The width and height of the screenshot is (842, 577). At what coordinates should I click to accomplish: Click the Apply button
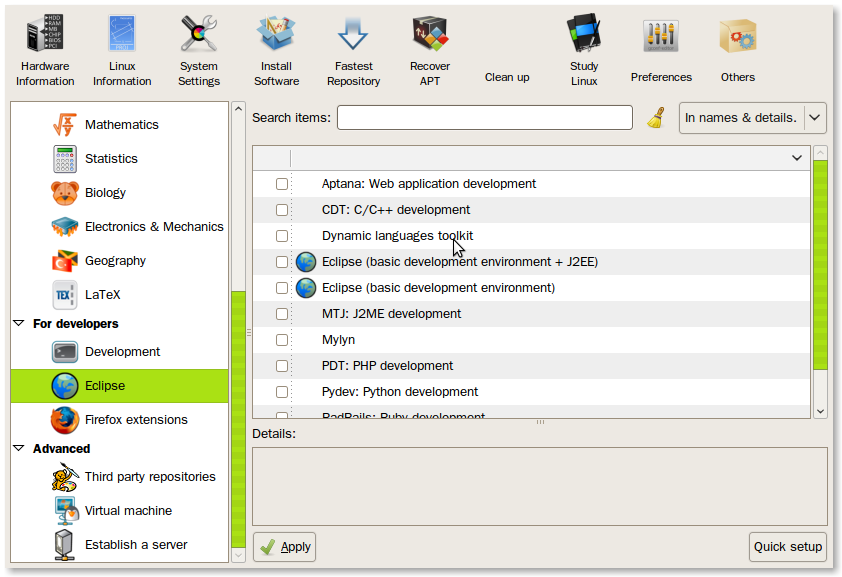[x=285, y=547]
